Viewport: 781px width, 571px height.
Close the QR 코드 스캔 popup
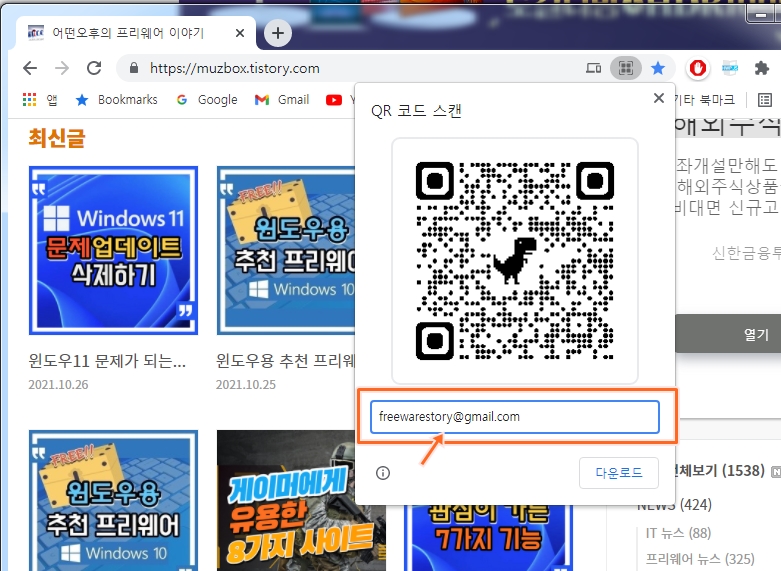[x=658, y=98]
